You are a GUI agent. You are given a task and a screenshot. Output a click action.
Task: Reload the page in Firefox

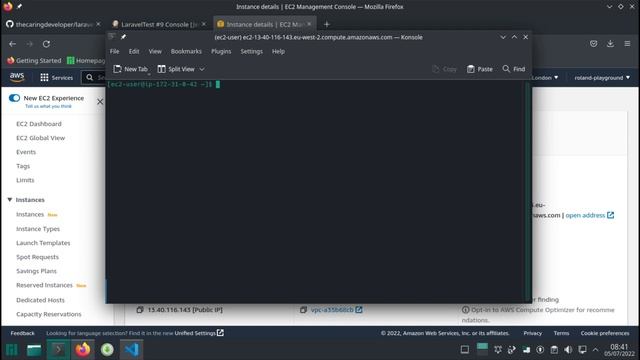click(x=47, y=44)
